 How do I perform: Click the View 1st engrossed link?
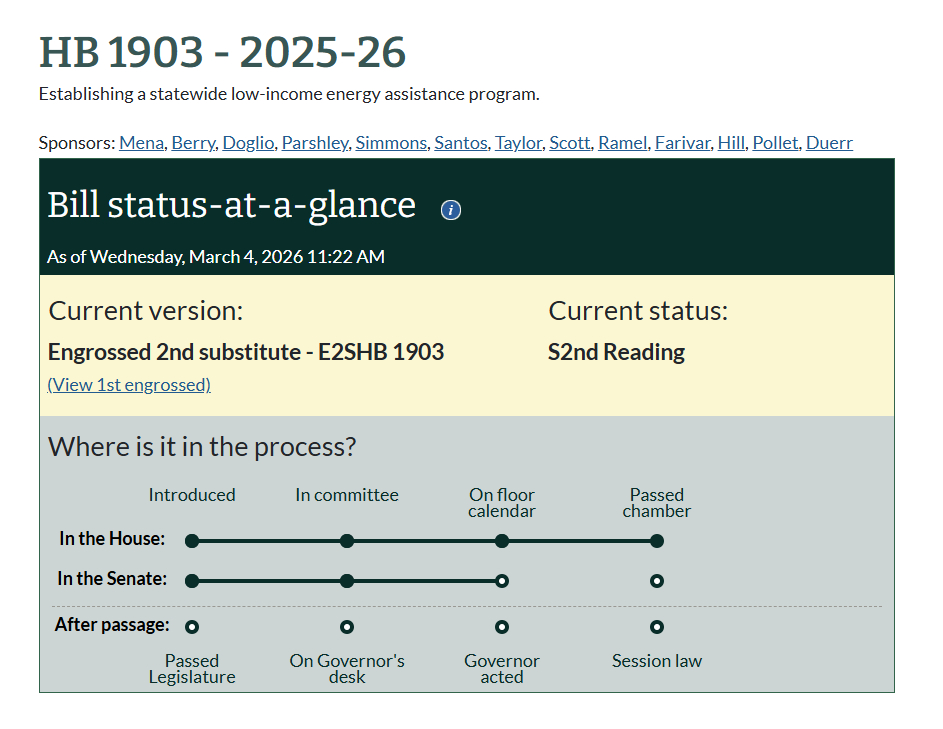(x=129, y=385)
